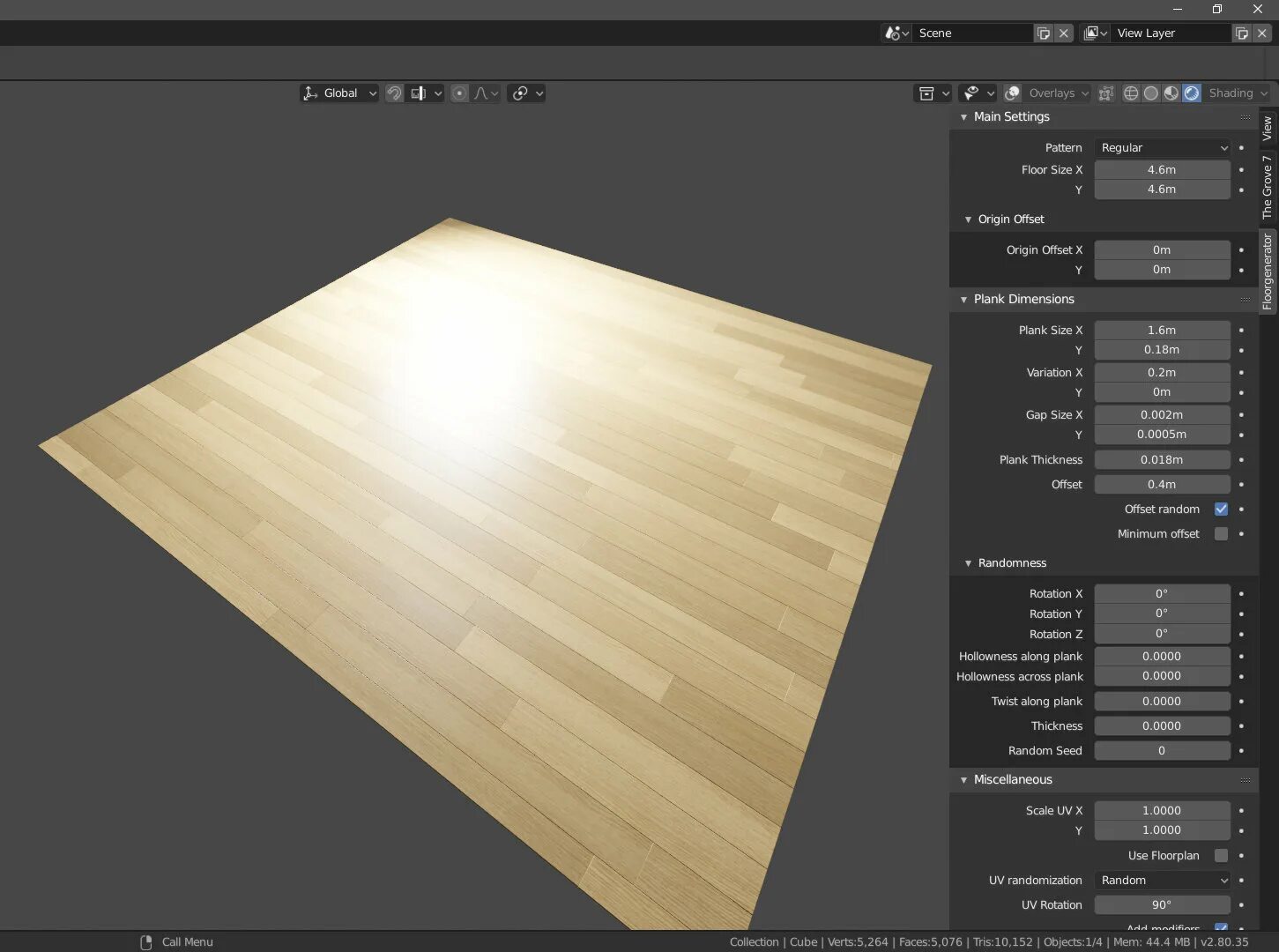Collapse the Main Settings panel
The height and width of the screenshot is (952, 1279).
(963, 116)
